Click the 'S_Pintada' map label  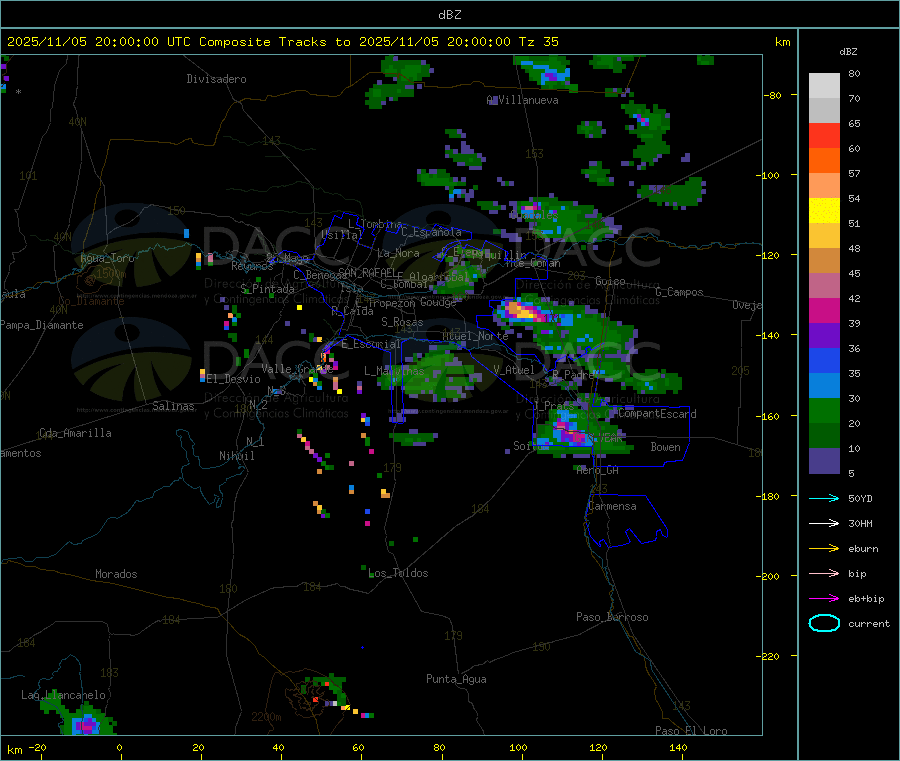[267, 289]
